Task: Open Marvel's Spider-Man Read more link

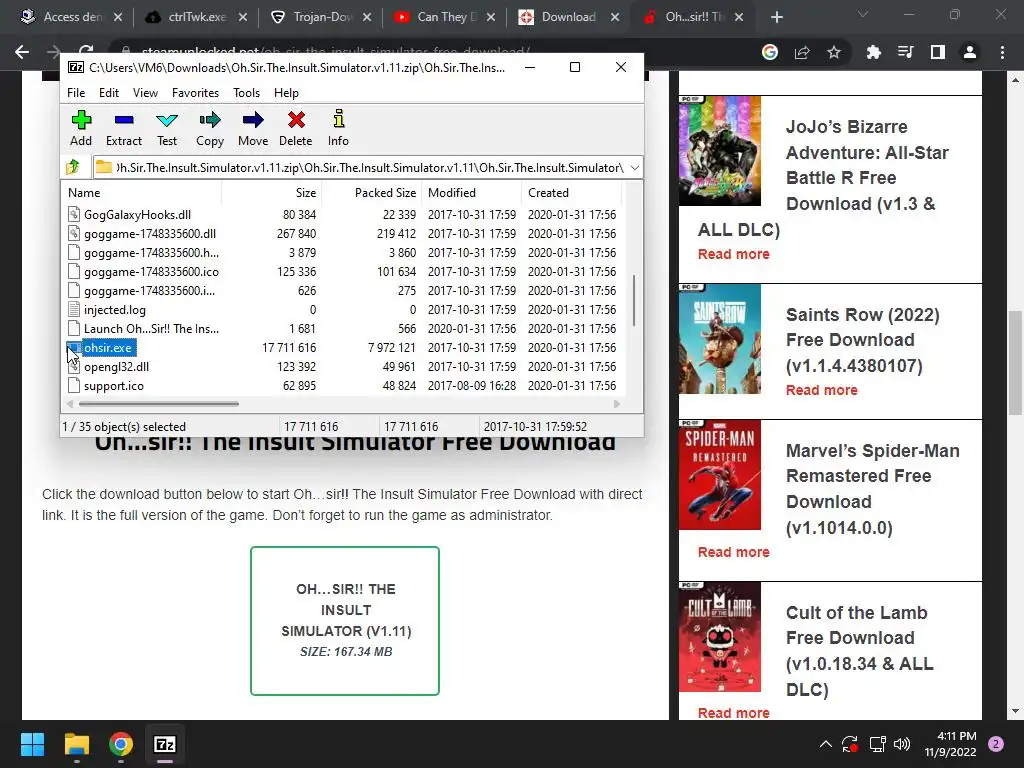Action: click(x=733, y=552)
